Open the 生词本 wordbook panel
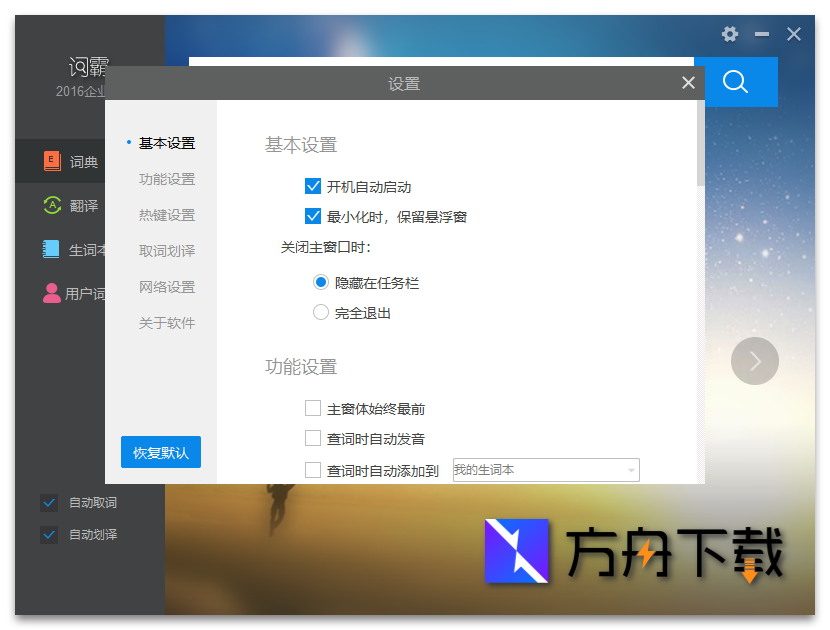This screenshot has height=630, width=830. (x=70, y=250)
